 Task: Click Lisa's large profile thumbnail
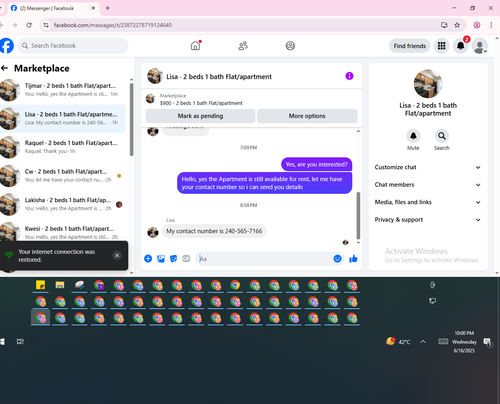click(428, 84)
